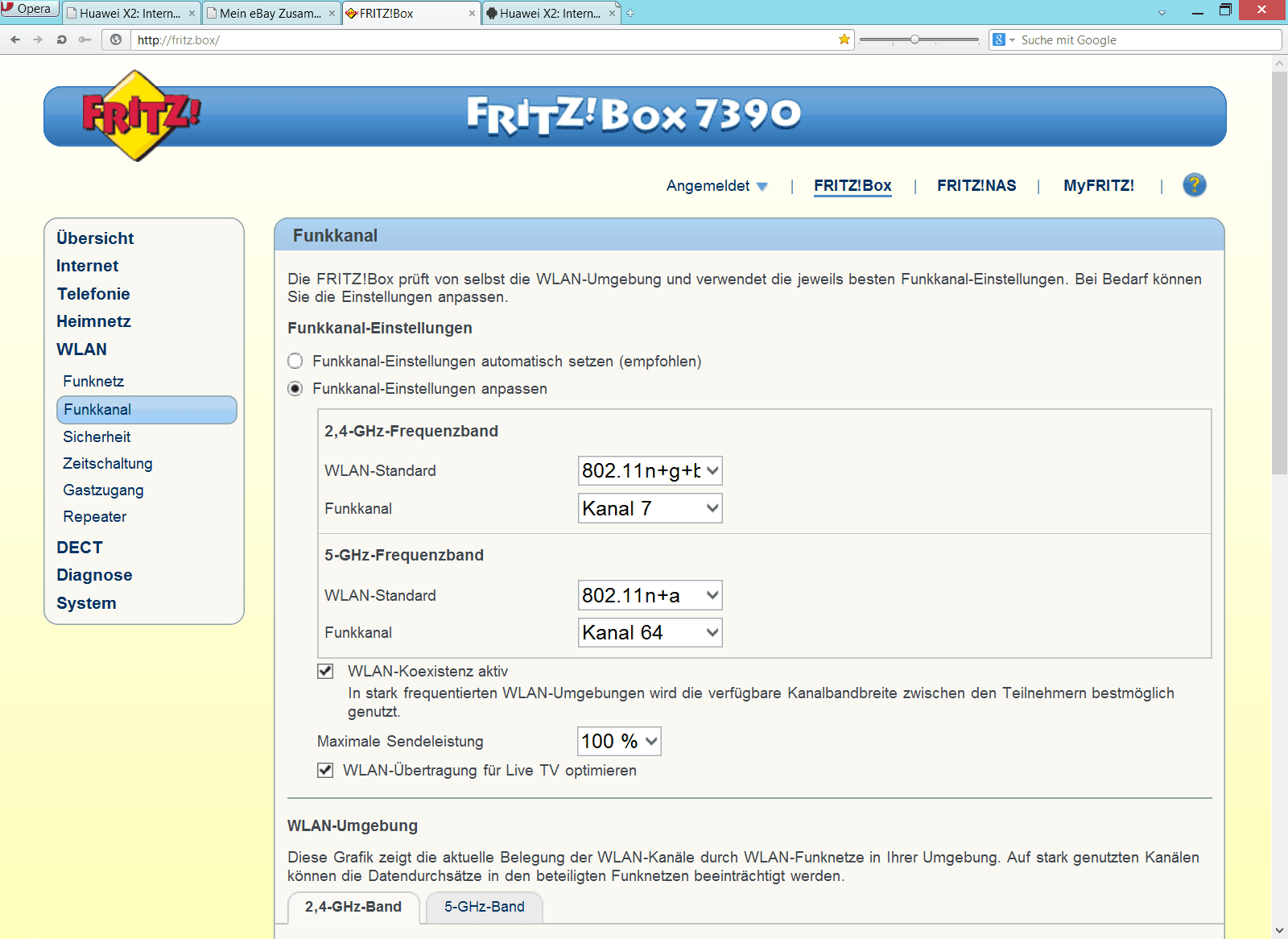Viewport: 1288px width, 939px height.
Task: Select the Funkkanal submenu entry
Action: [147, 409]
